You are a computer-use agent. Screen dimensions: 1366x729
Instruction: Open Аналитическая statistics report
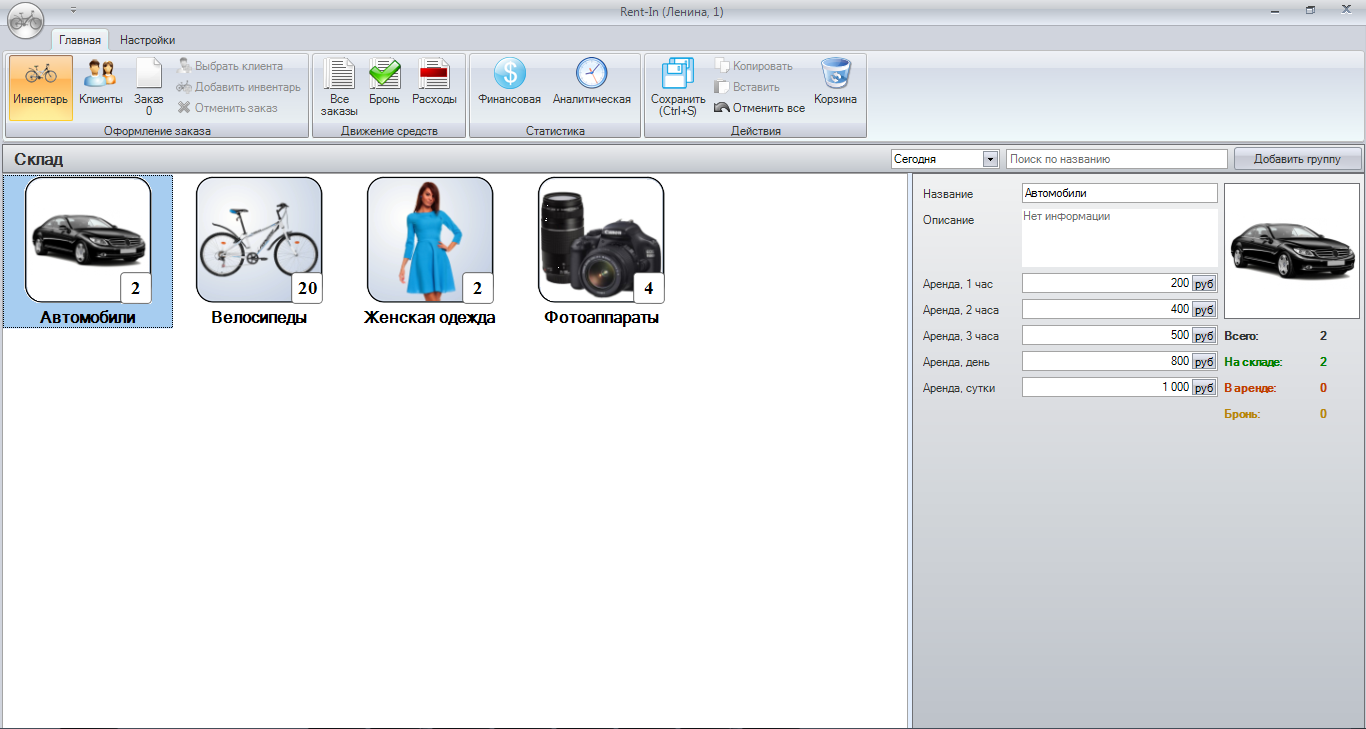click(x=591, y=86)
